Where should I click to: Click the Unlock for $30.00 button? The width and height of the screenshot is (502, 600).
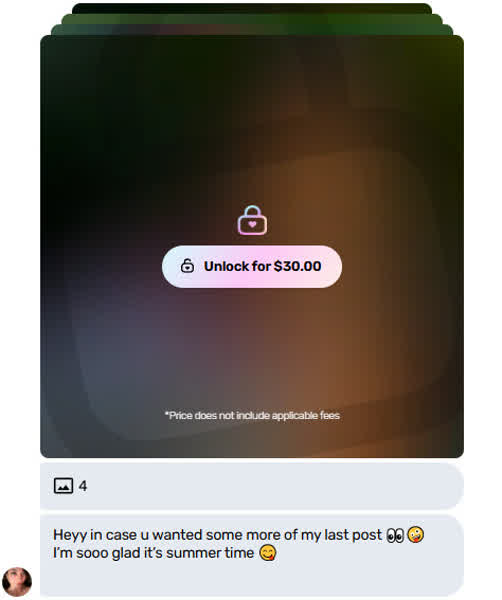pos(252,266)
